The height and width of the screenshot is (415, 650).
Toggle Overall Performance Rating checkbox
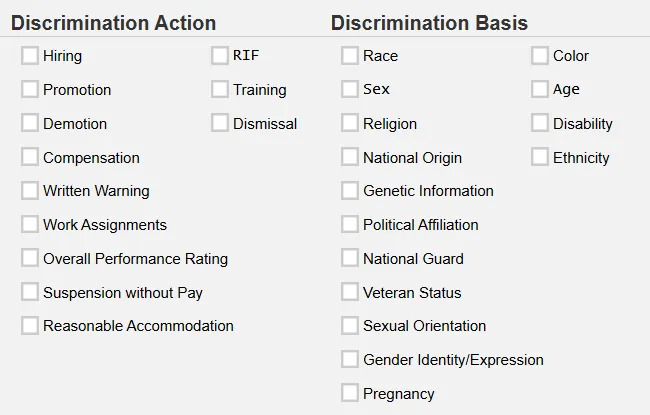coord(30,258)
